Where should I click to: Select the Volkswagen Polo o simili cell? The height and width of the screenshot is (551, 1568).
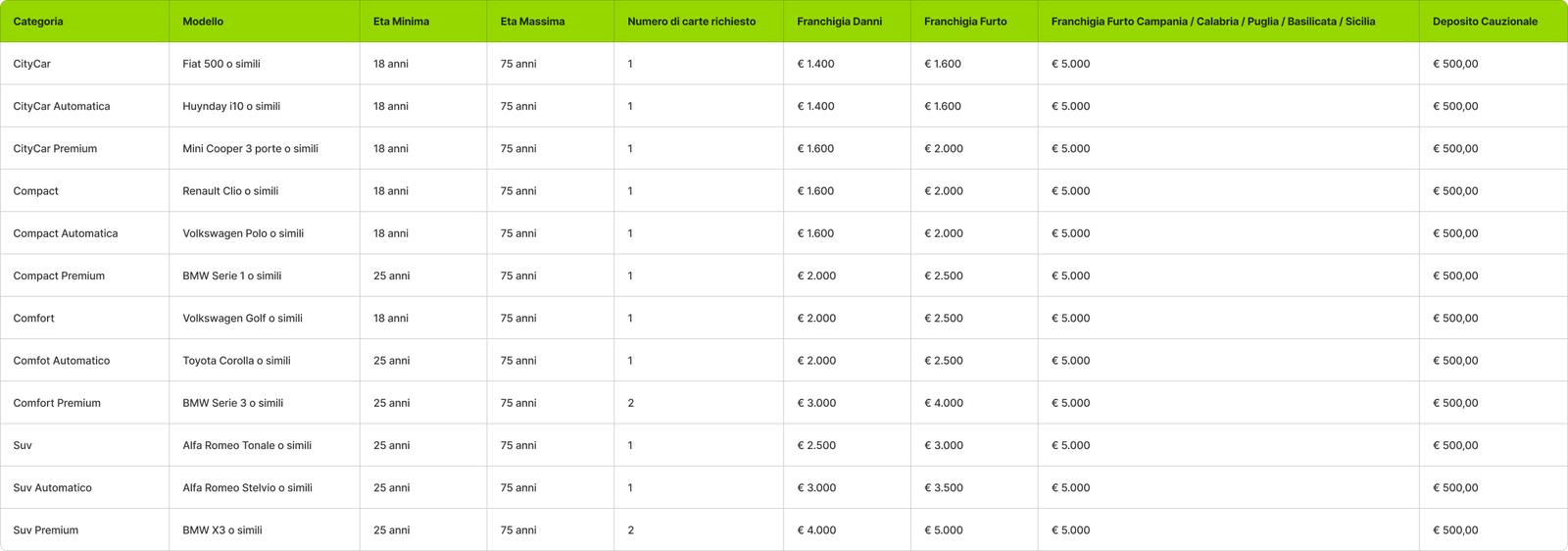pos(243,233)
